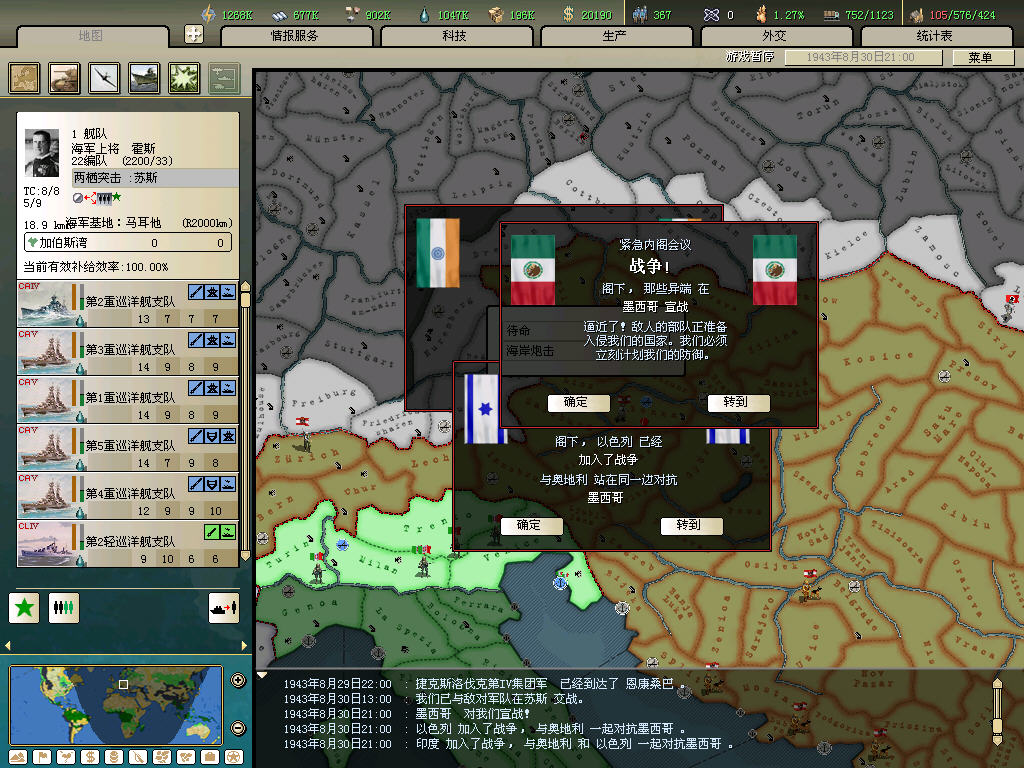Click the green star leader button
1024x768 pixels.
click(x=24, y=608)
